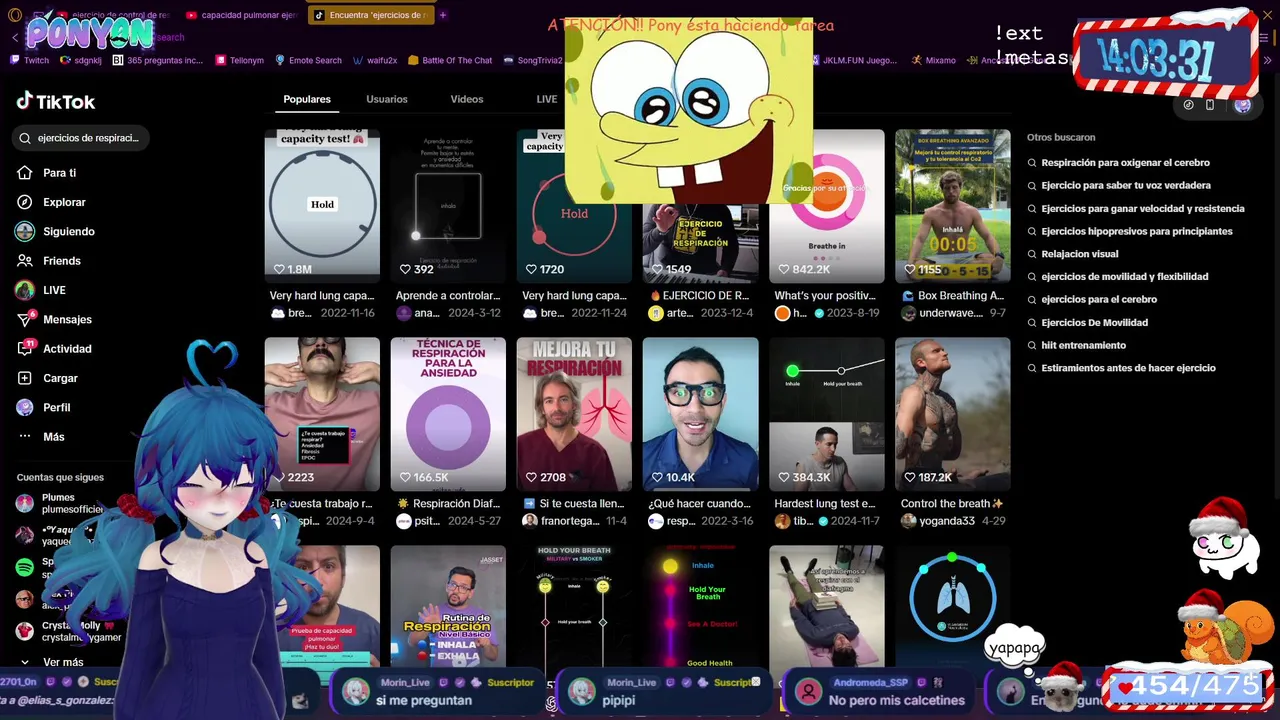Open Aprende a controlar video thumbnail
This screenshot has width=1280, height=720.
(448, 206)
